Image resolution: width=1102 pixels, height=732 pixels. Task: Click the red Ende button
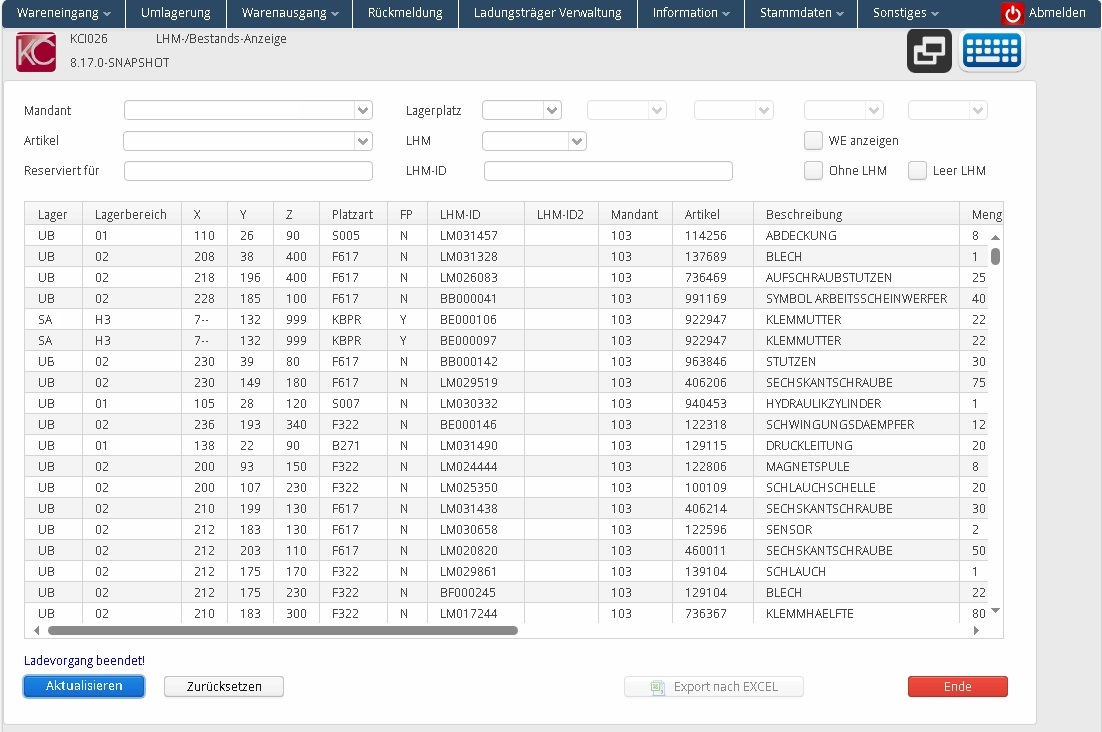point(957,687)
